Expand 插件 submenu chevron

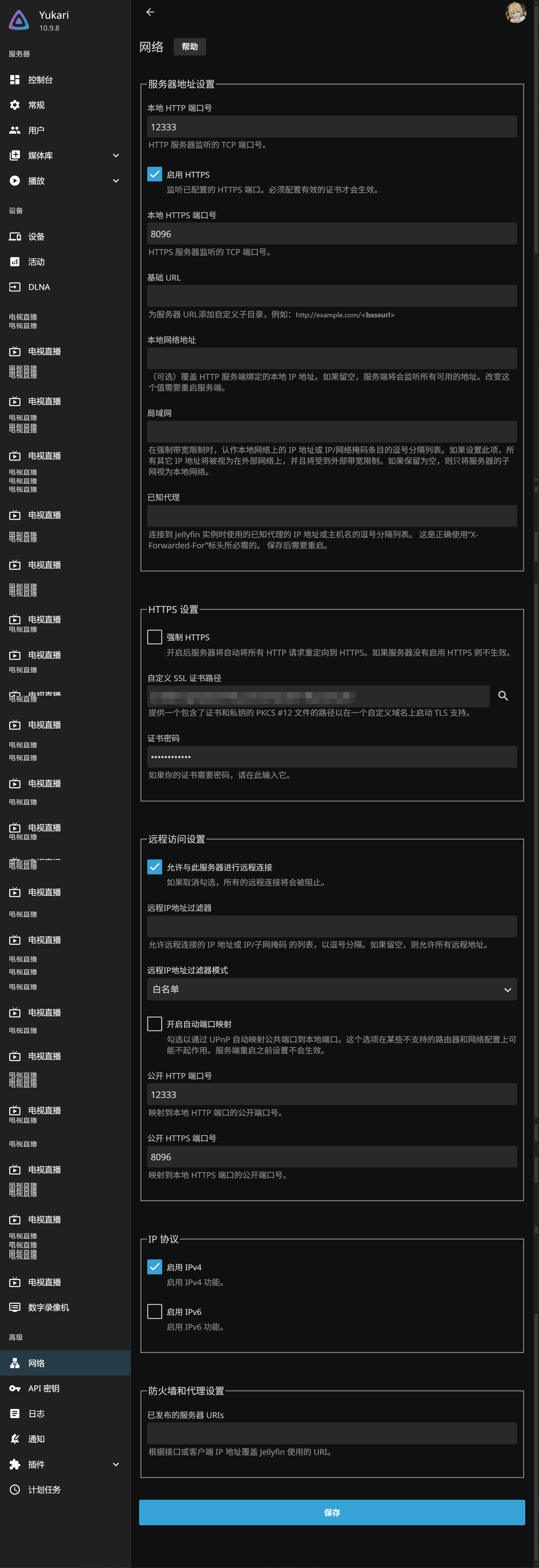(116, 1465)
